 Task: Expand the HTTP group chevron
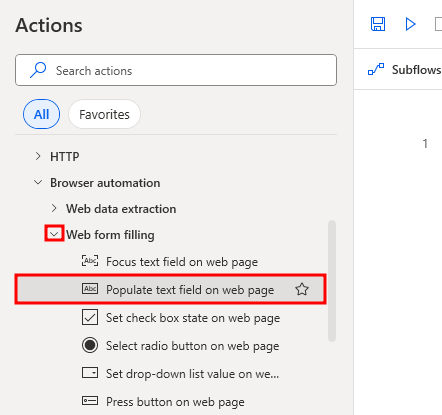38,156
